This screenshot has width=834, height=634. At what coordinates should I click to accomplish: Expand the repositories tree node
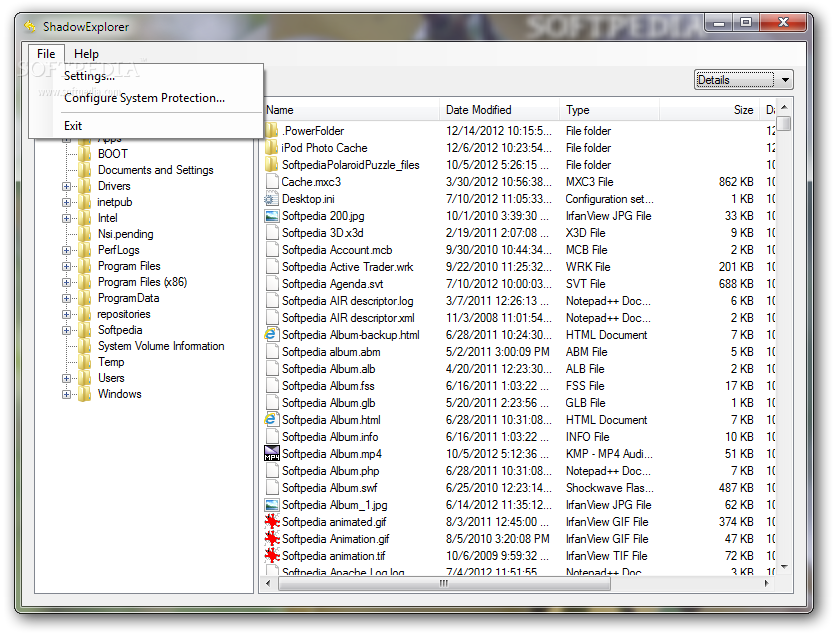[x=66, y=314]
